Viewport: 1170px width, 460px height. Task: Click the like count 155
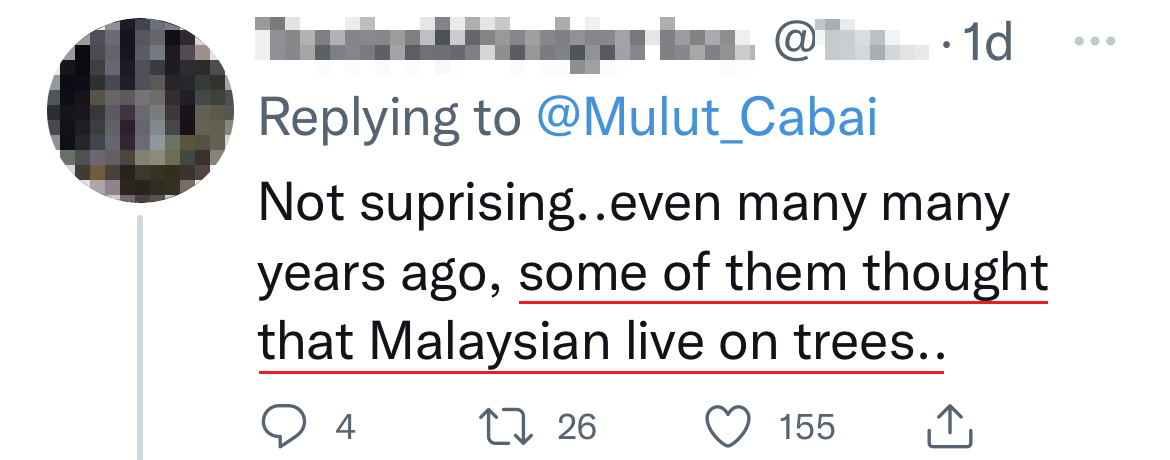[x=806, y=428]
